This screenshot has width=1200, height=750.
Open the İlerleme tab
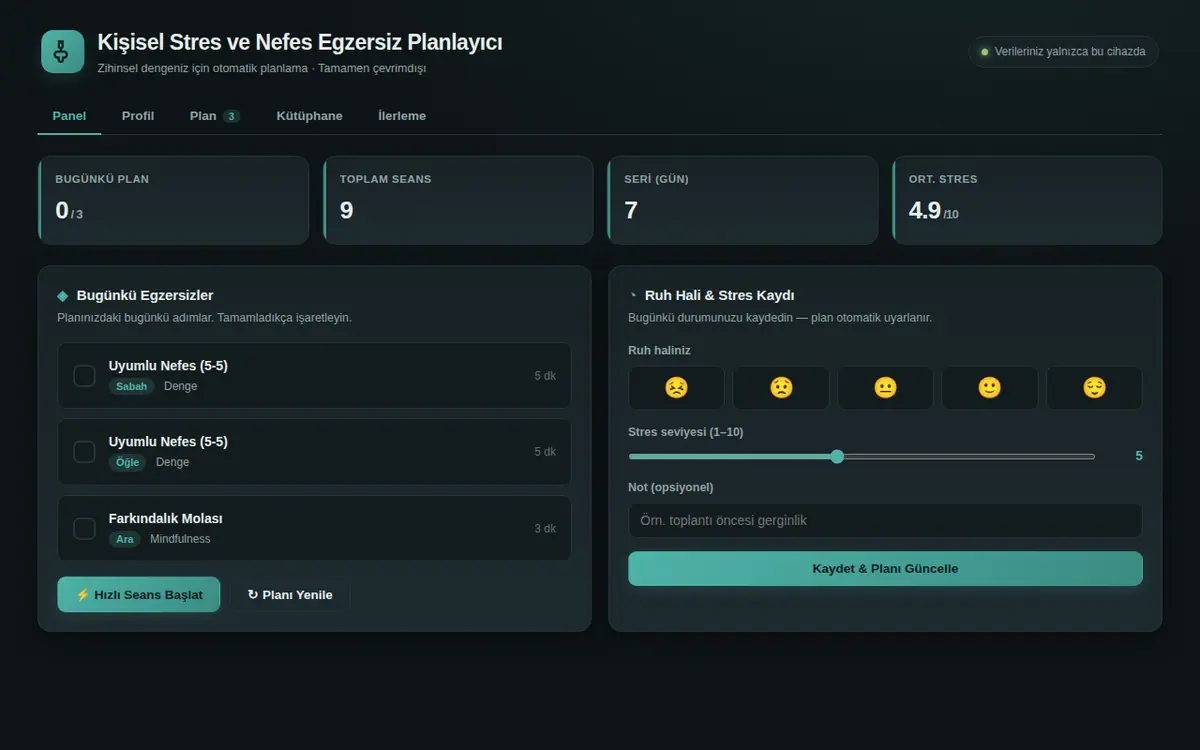pos(402,116)
